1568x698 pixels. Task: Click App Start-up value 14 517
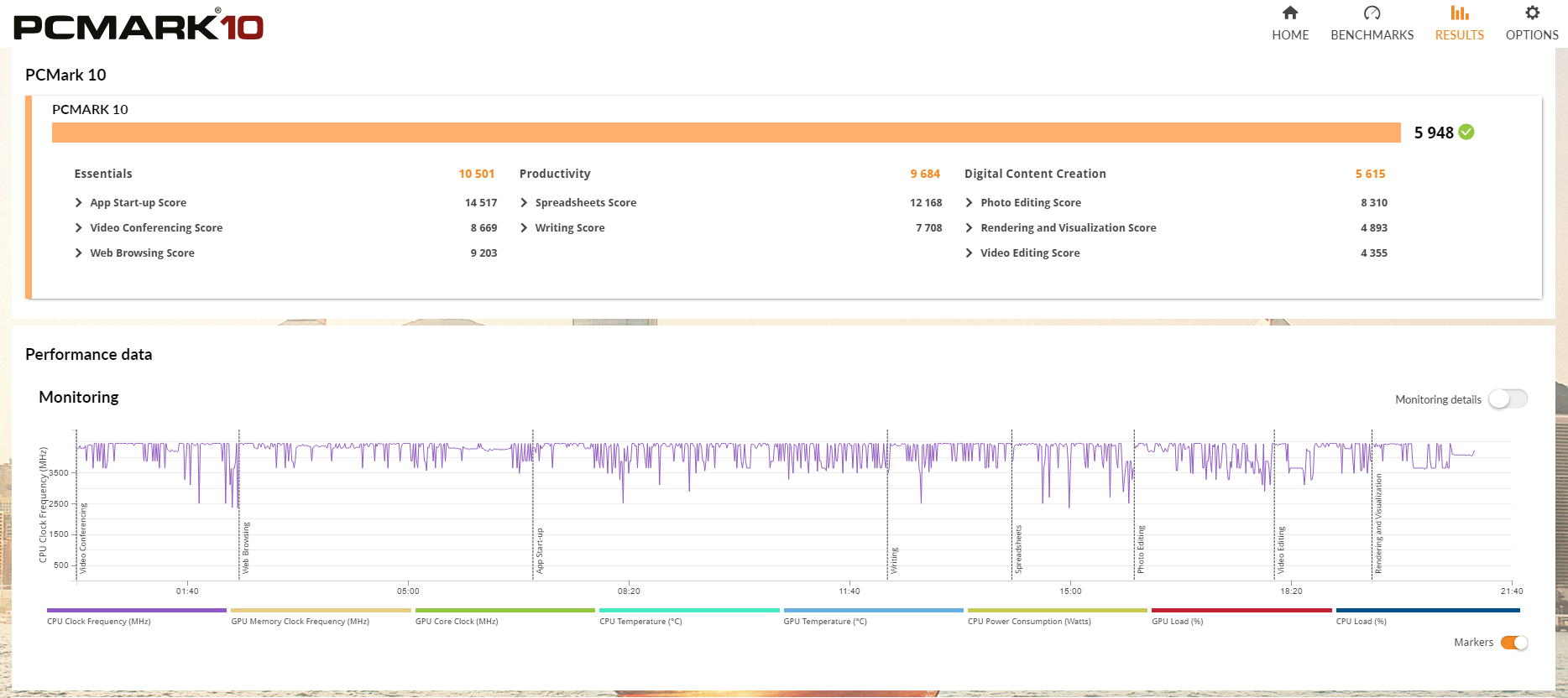(x=481, y=203)
